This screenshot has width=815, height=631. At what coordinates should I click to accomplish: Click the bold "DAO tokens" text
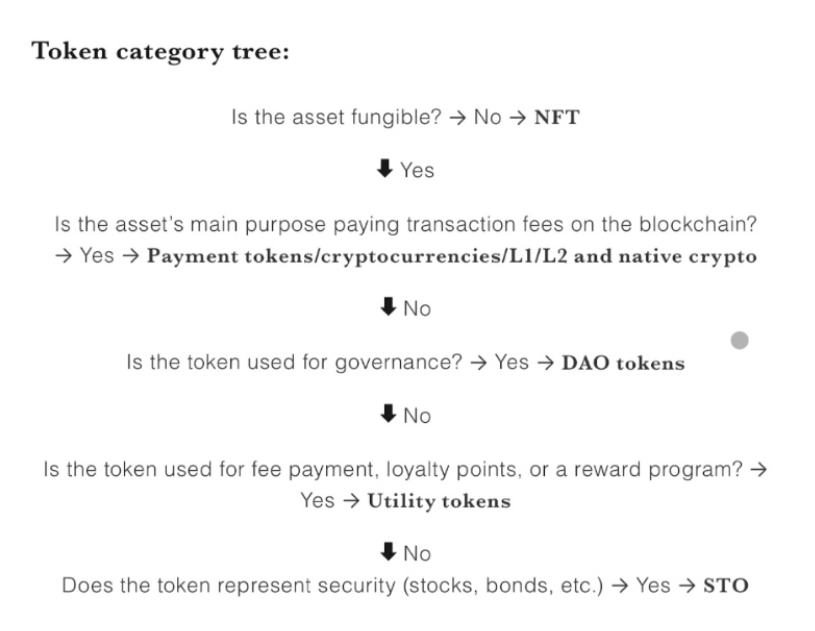click(x=624, y=363)
